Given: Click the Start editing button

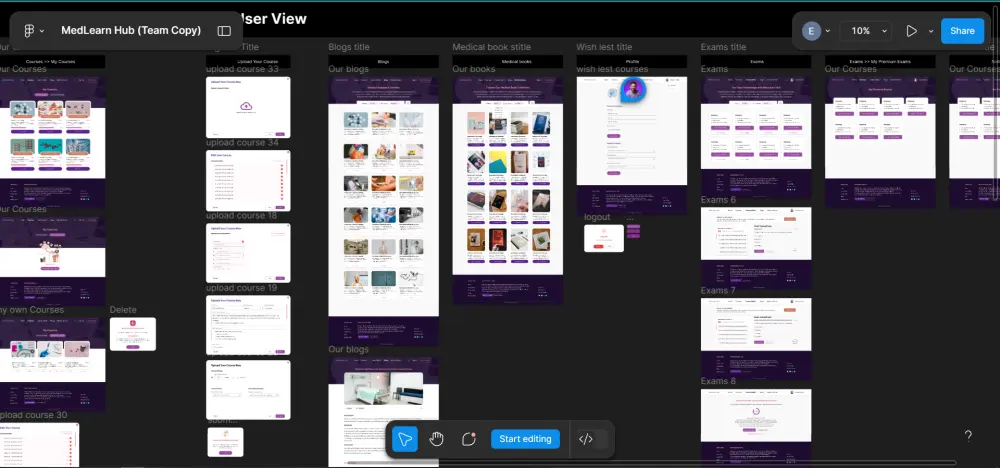Looking at the screenshot, I should click(525, 439).
